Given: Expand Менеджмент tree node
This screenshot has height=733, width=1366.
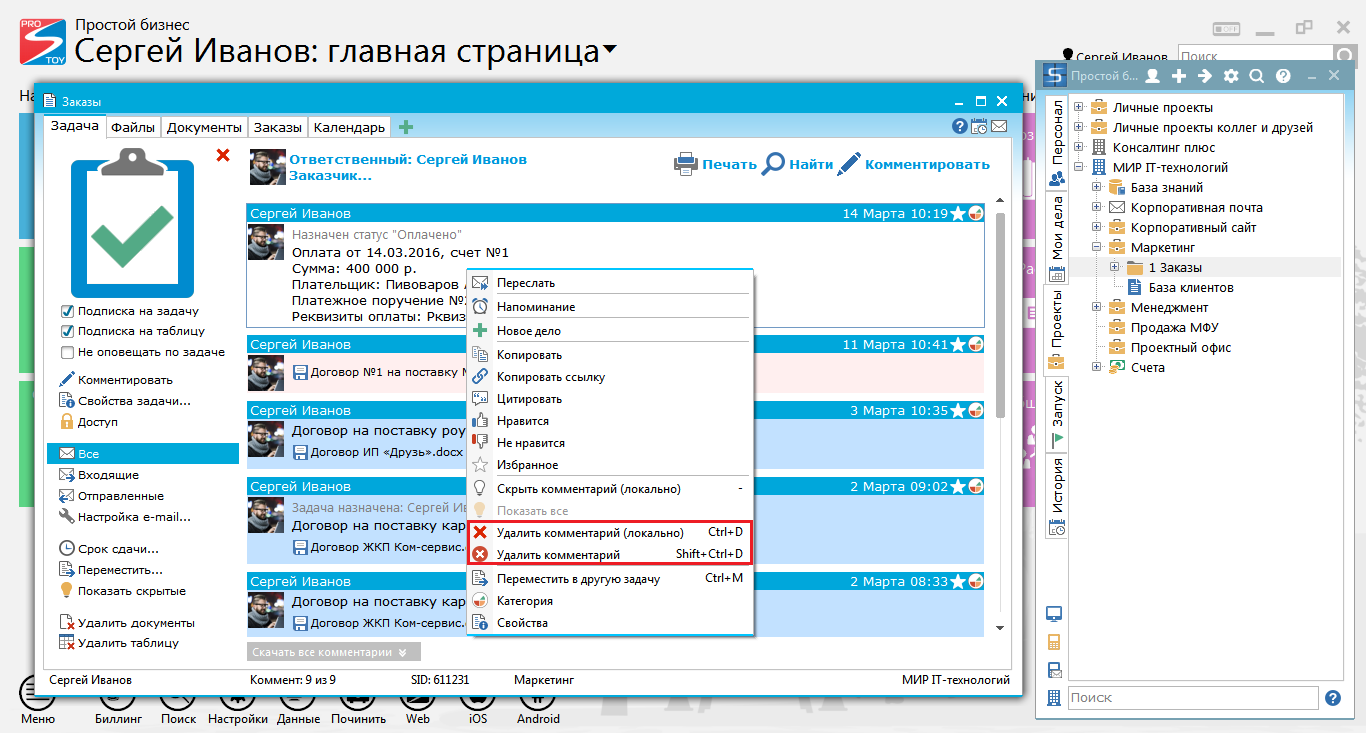Looking at the screenshot, I should [1097, 307].
